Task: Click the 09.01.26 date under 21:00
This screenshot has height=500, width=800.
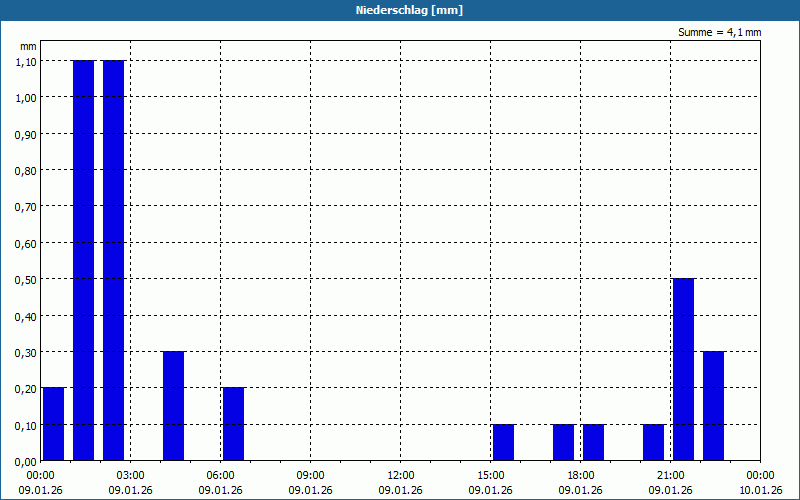Action: pyautogui.click(x=670, y=490)
